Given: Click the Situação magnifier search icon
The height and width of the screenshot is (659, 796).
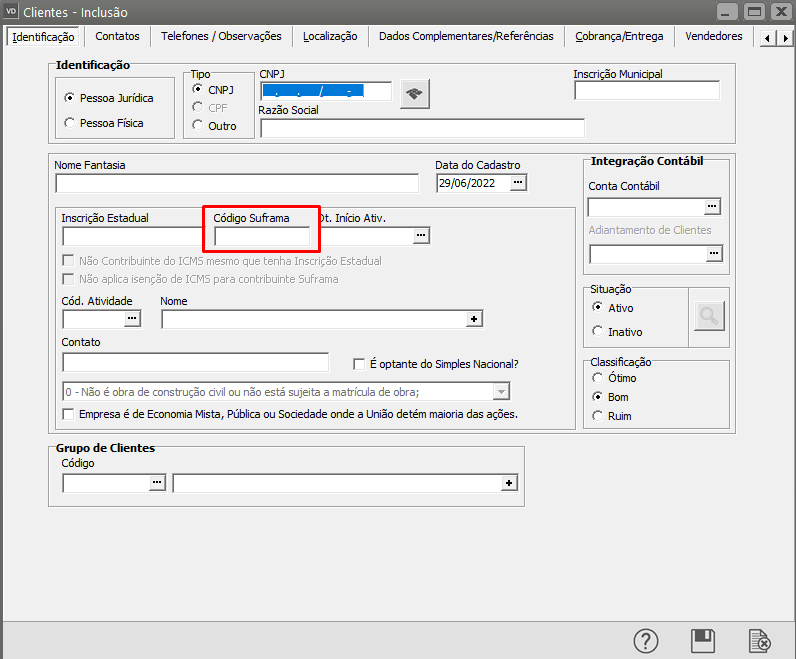Looking at the screenshot, I should point(709,317).
